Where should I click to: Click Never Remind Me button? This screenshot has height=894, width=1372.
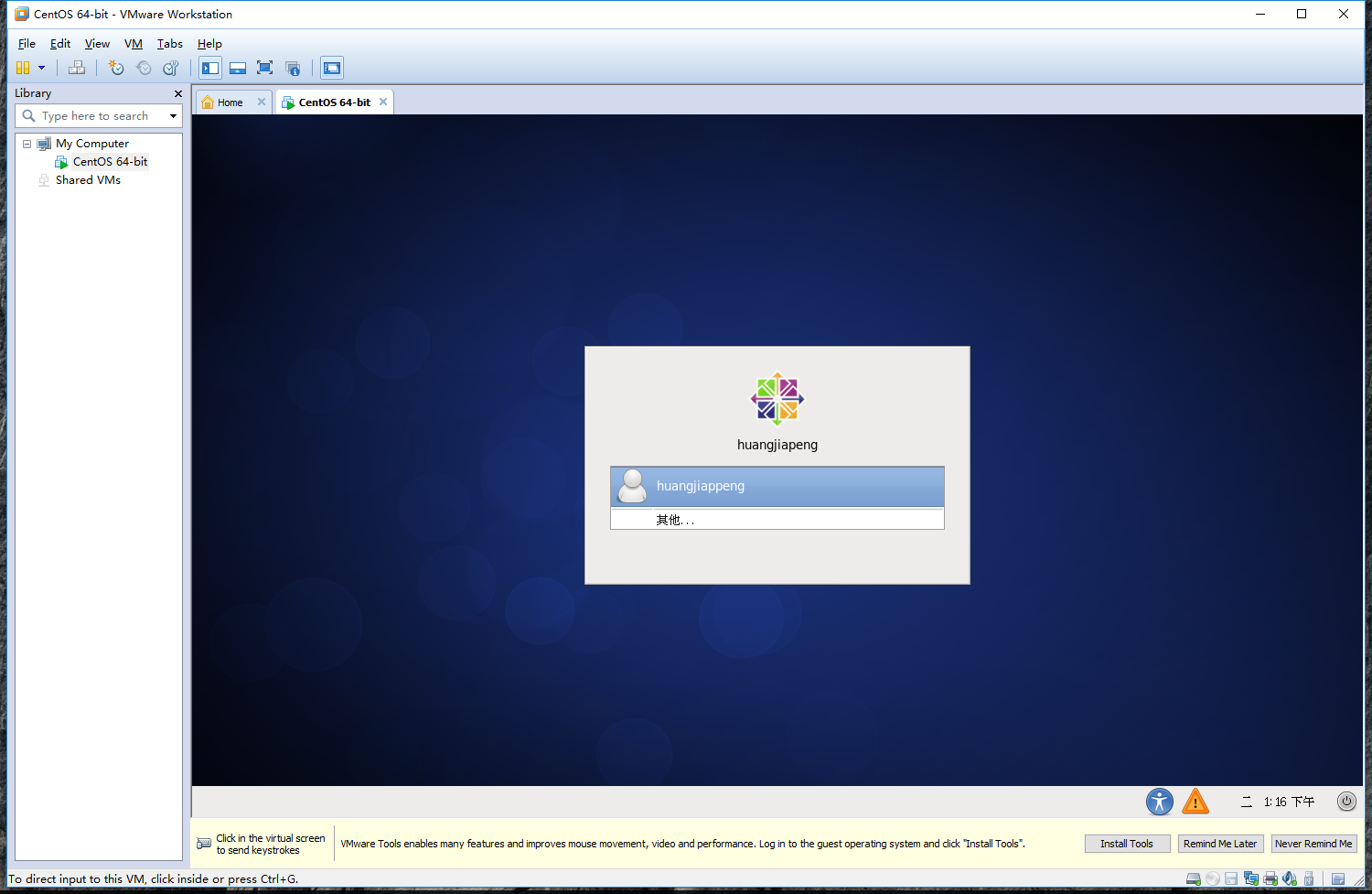(x=1313, y=844)
